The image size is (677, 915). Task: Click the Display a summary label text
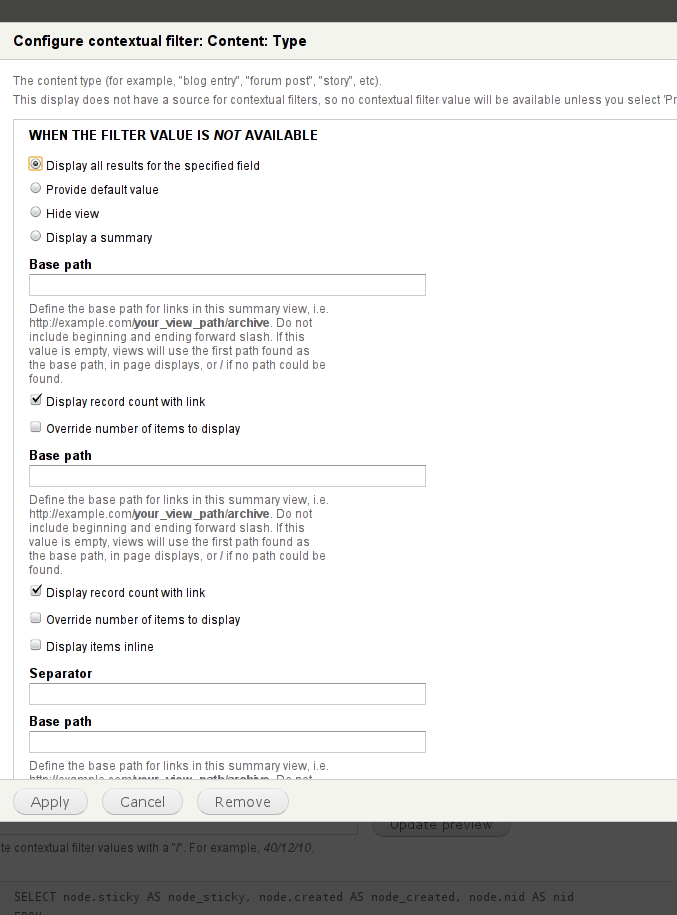click(99, 238)
